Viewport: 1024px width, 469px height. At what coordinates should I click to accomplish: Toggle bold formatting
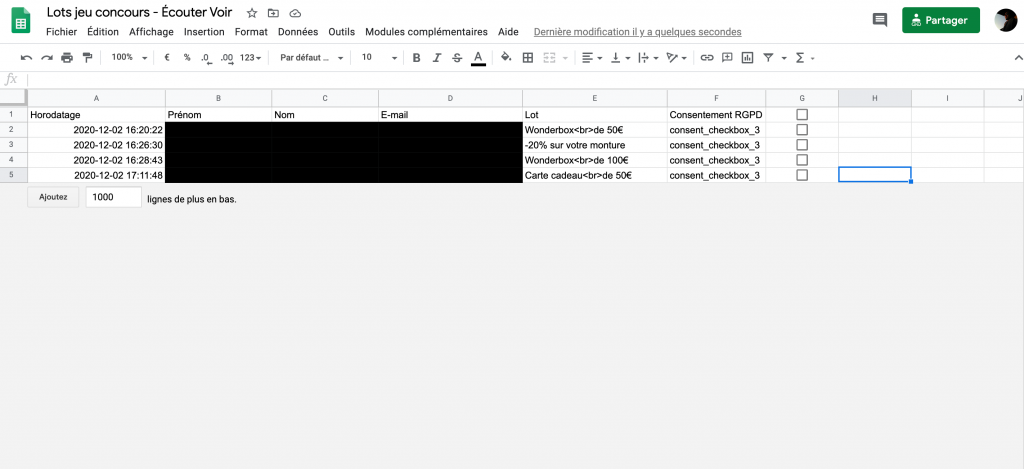coord(416,58)
